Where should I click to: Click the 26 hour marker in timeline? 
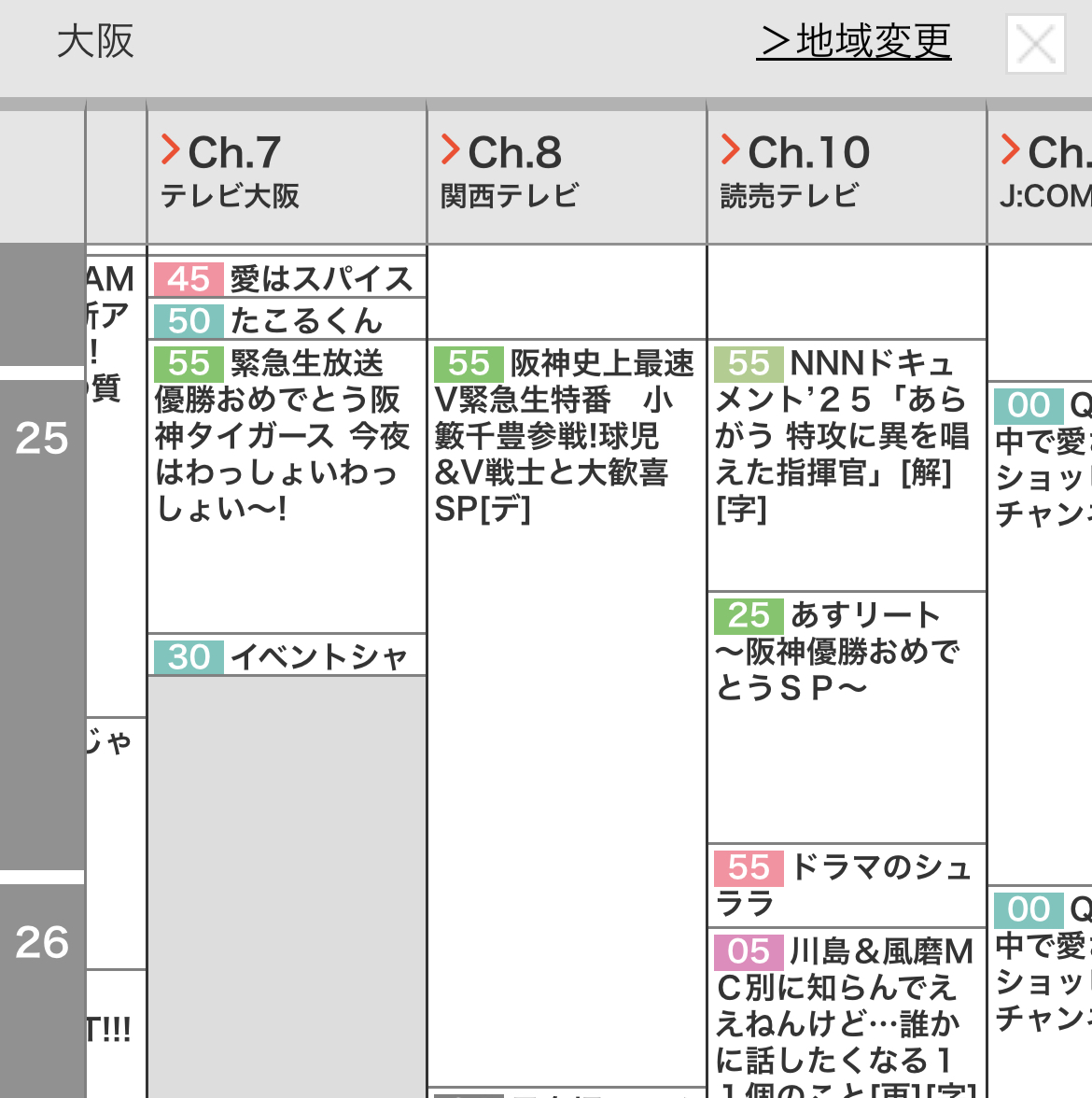[x=42, y=942]
